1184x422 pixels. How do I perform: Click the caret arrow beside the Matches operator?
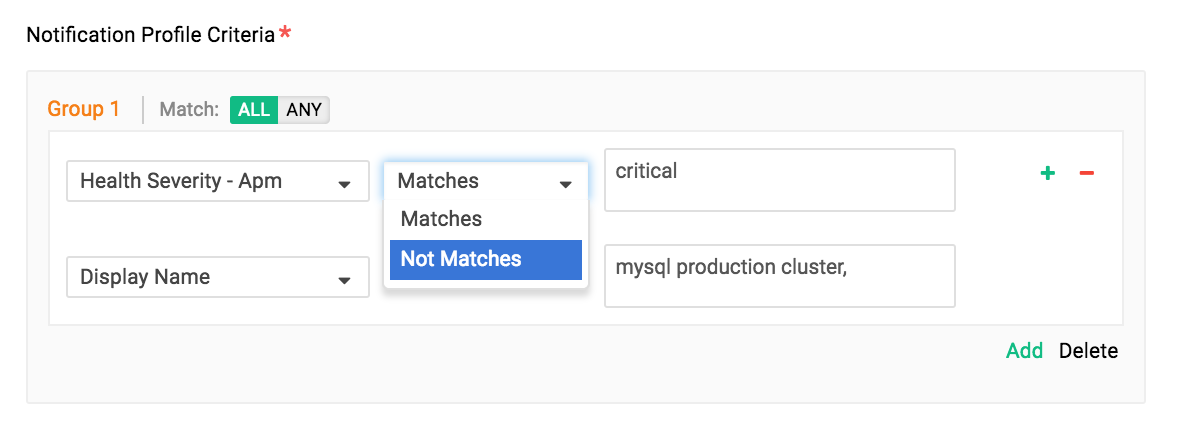click(566, 184)
